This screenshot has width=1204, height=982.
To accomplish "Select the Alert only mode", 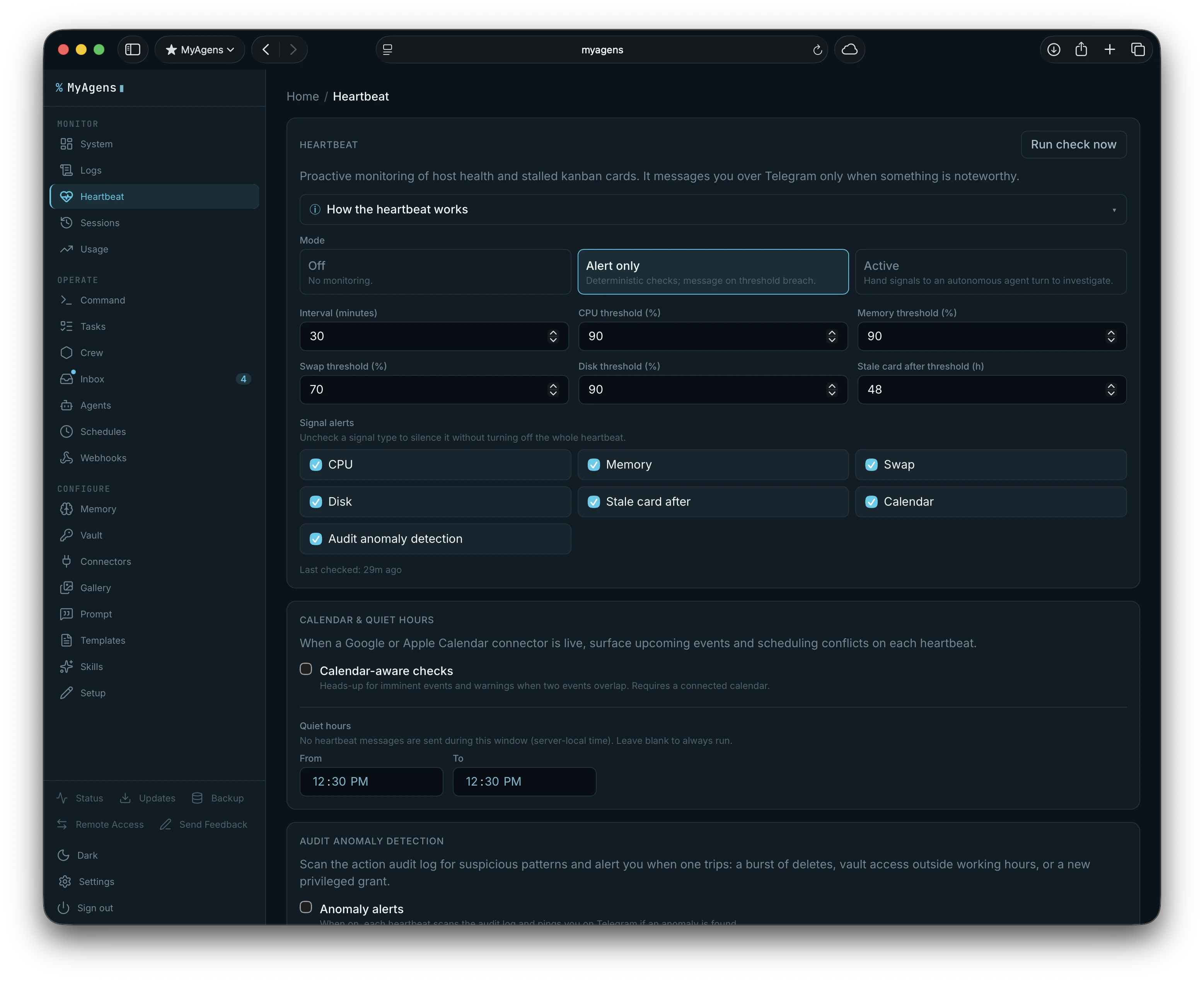I will pos(713,272).
